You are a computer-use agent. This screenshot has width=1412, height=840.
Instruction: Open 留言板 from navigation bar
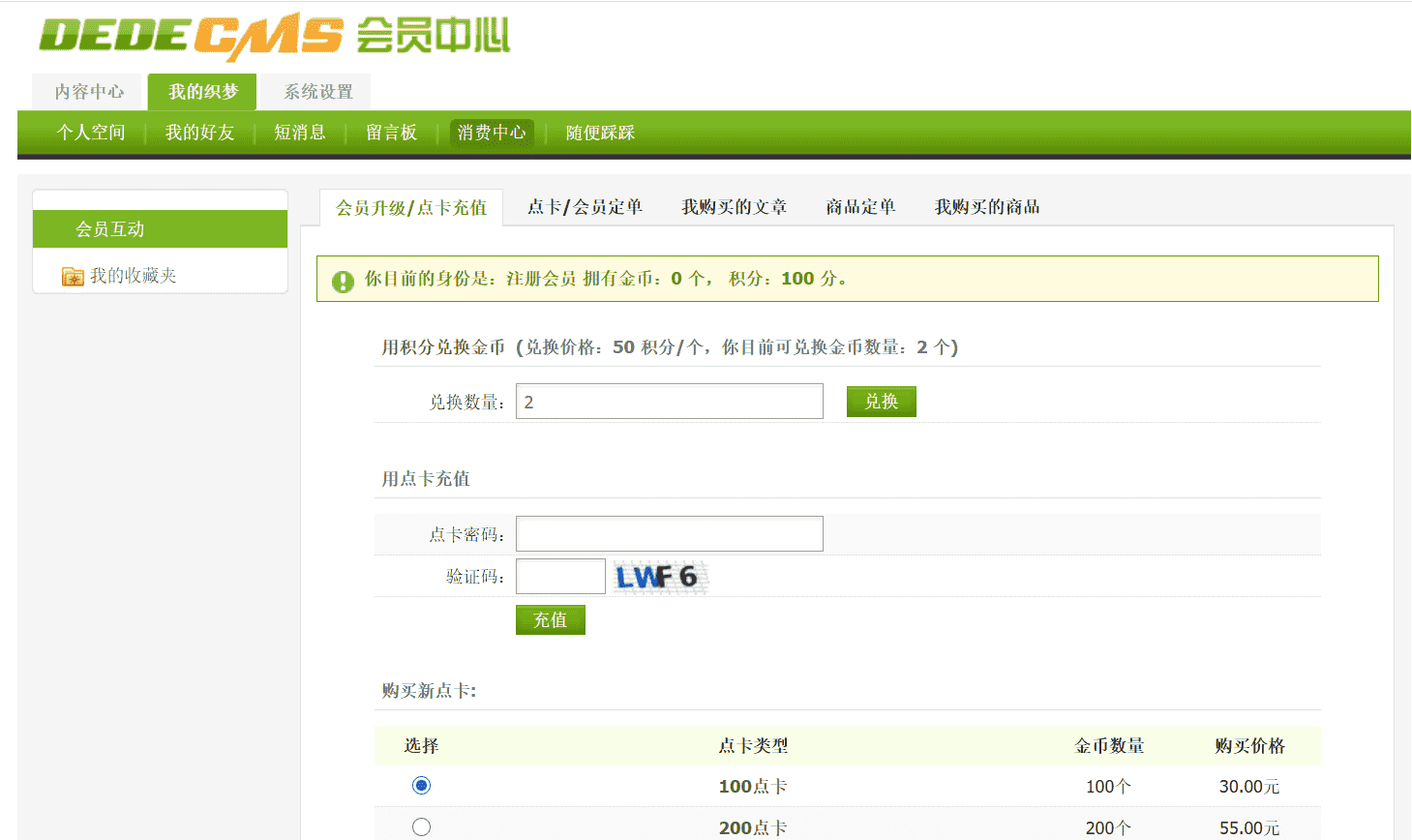pos(391,133)
